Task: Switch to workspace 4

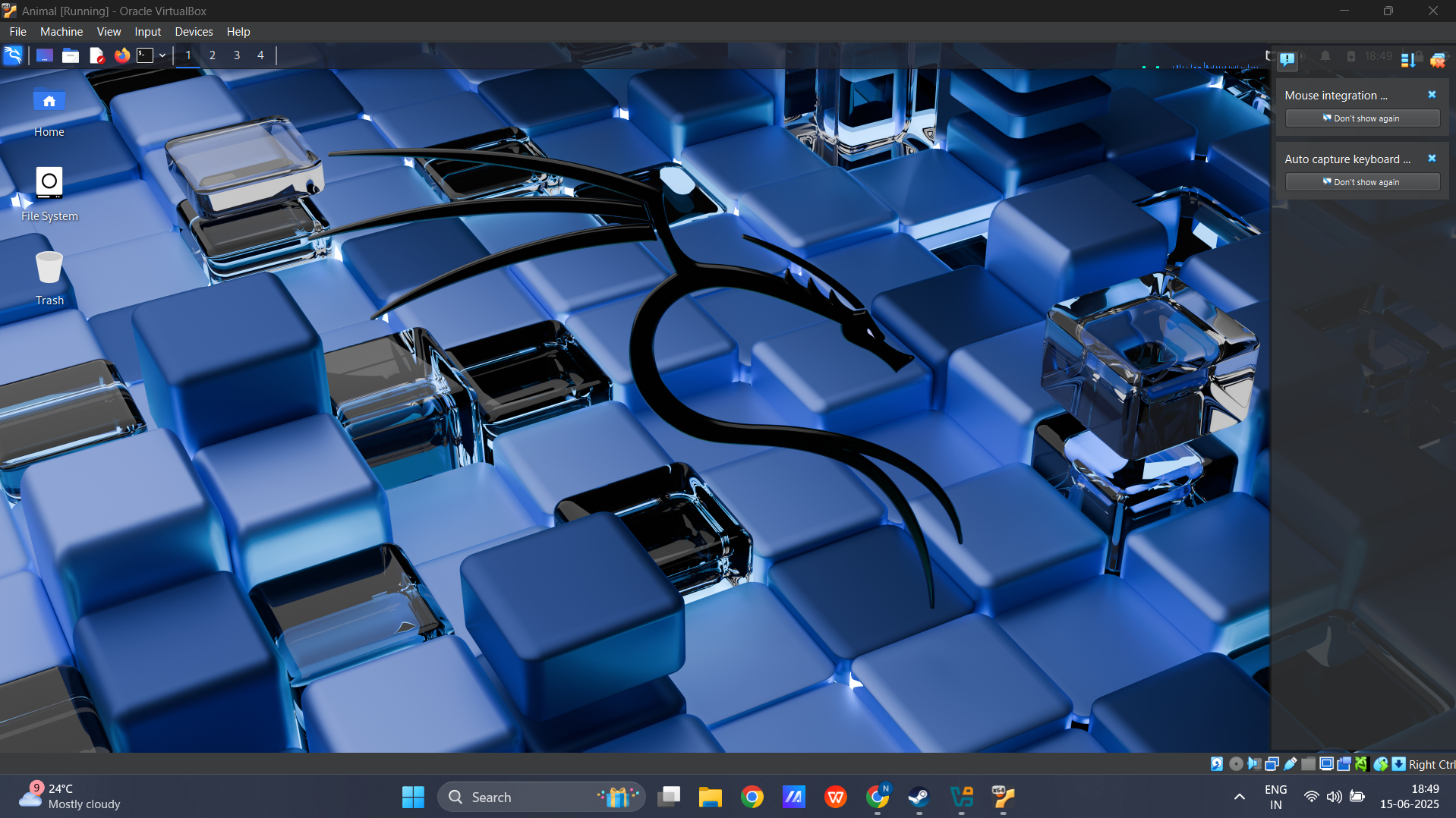Action: [260, 55]
